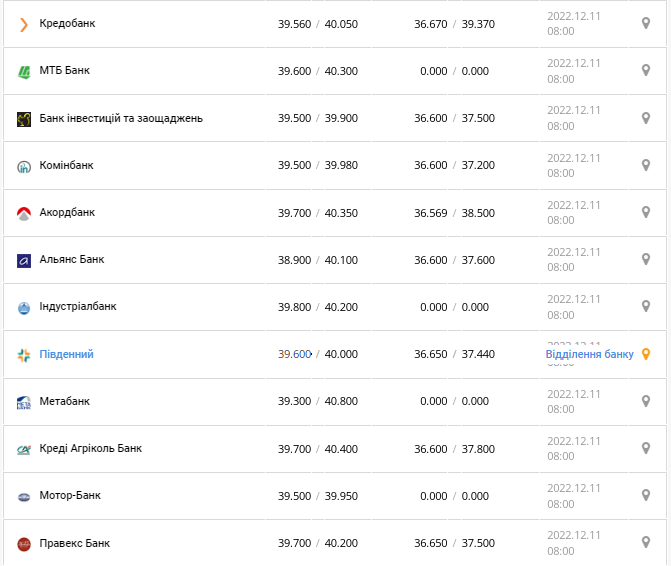
Task: Click Альянс Банк rate 38.900 / 40.100
Action: click(x=318, y=261)
